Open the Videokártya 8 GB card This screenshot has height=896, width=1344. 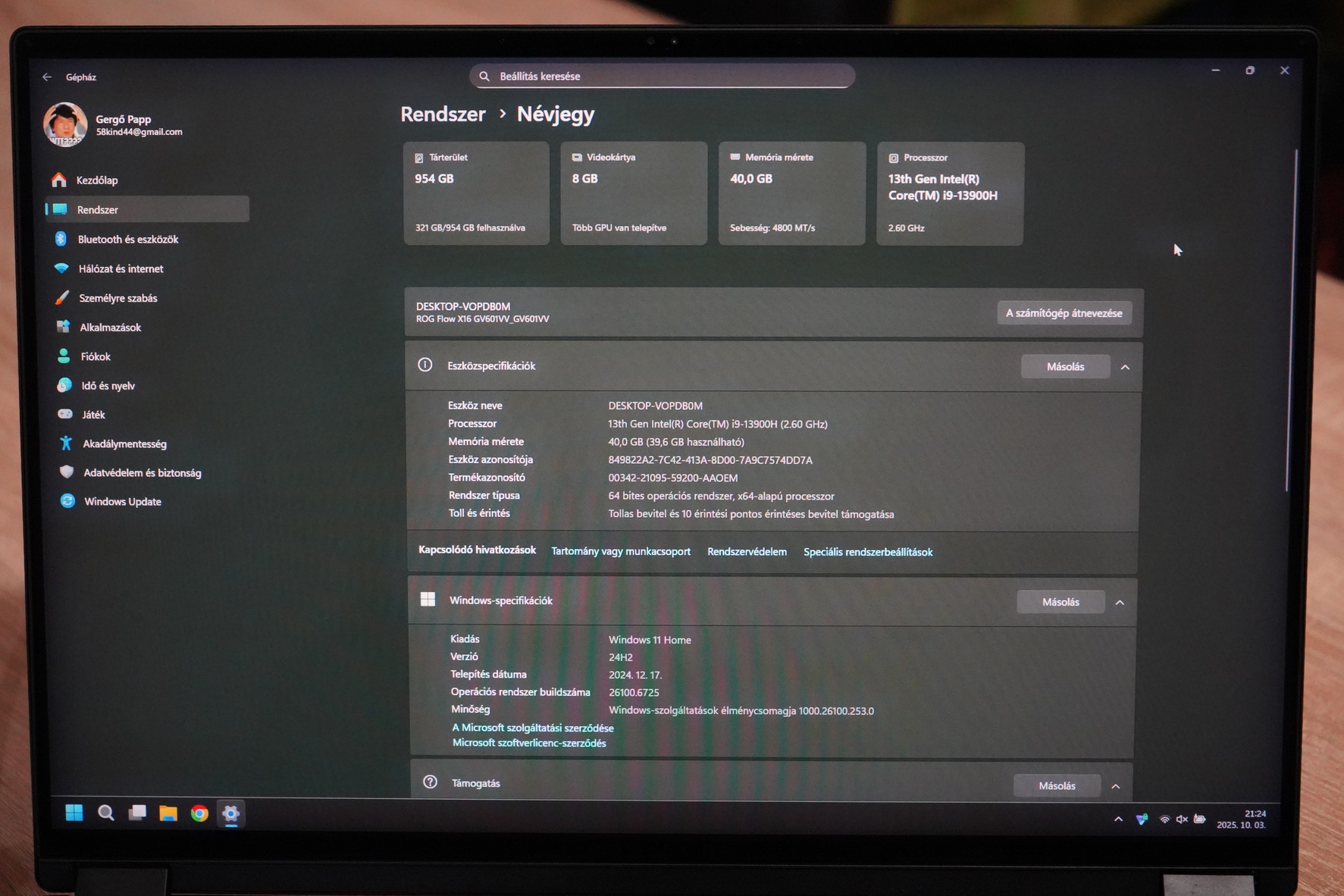coord(634,193)
